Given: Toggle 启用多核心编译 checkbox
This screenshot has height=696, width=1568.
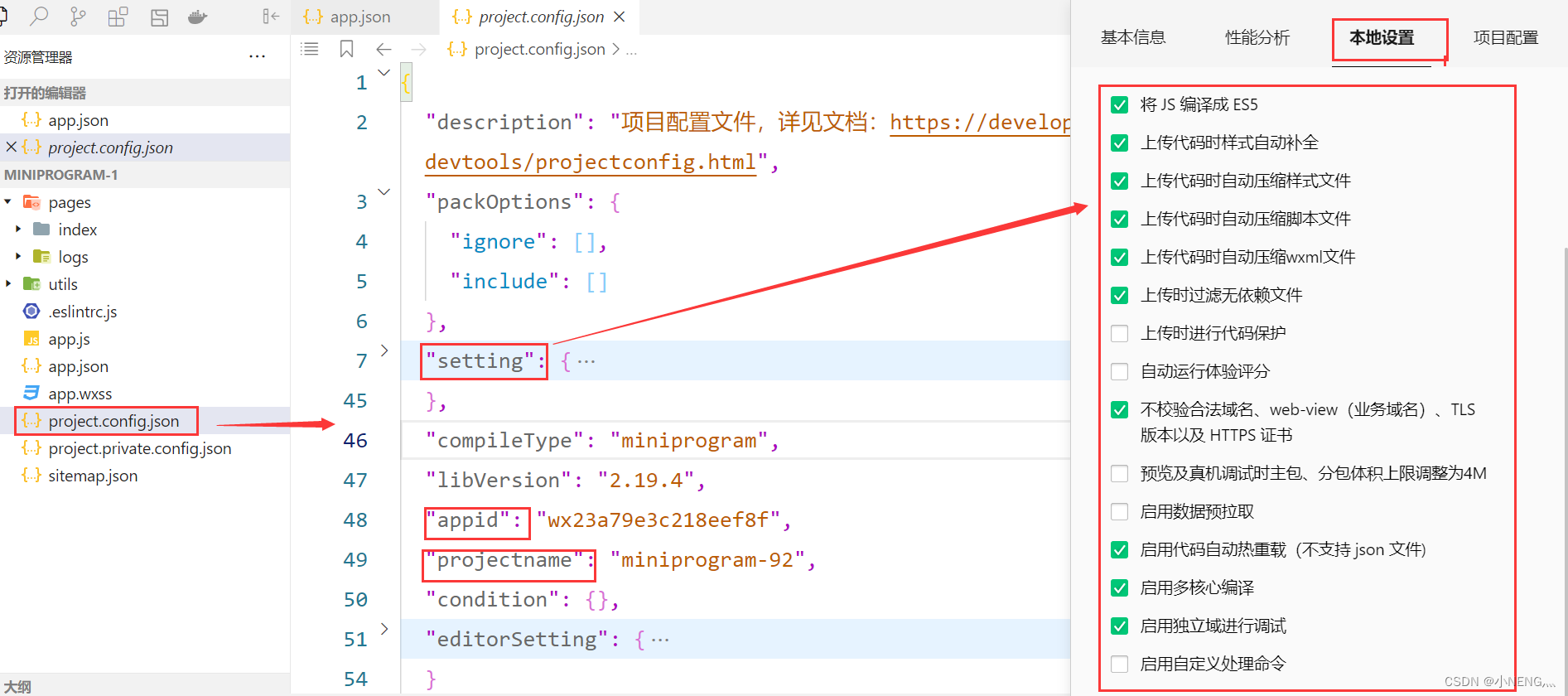Looking at the screenshot, I should tap(1119, 587).
